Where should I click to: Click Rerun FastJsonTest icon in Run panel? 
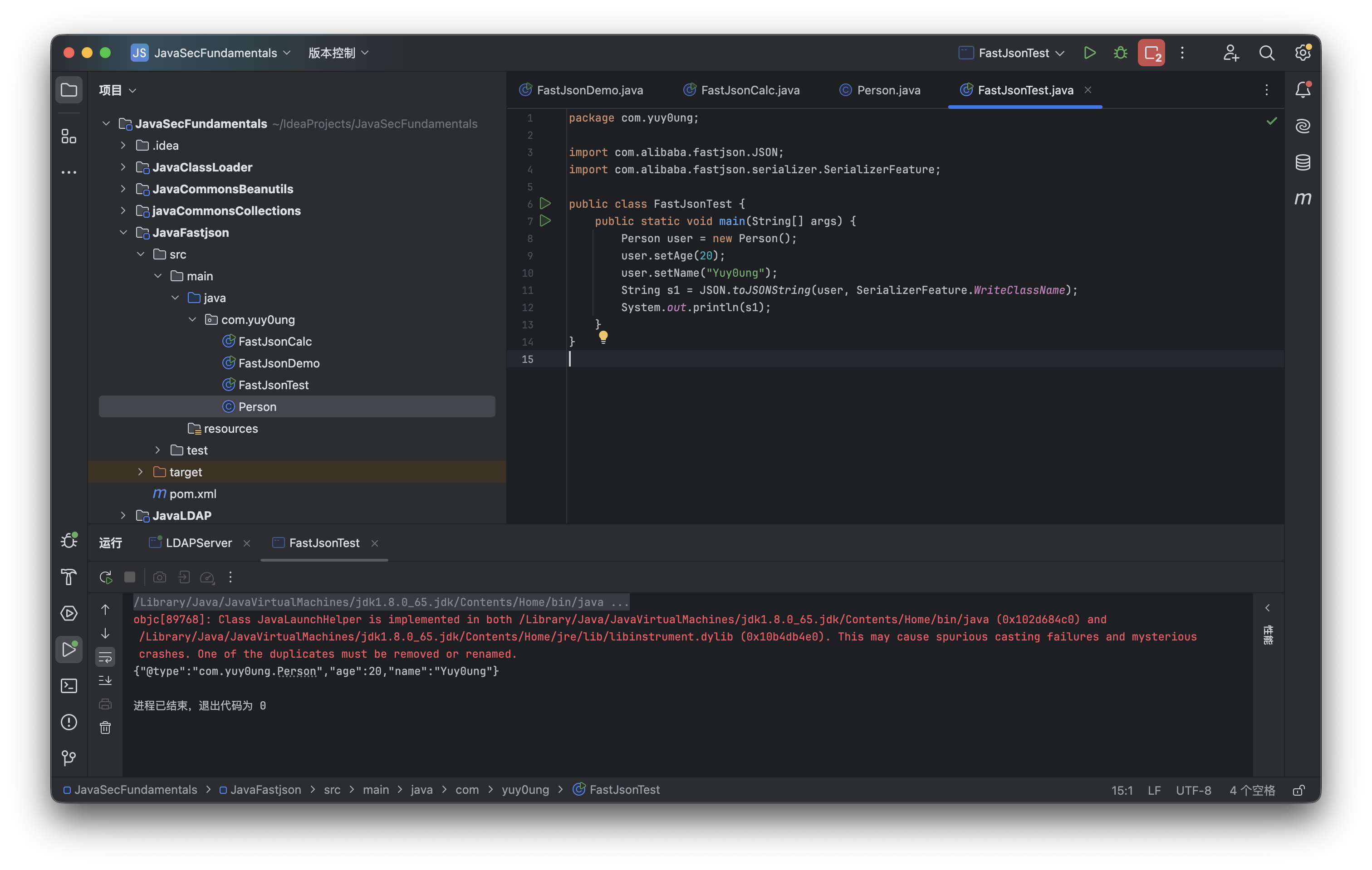[105, 577]
